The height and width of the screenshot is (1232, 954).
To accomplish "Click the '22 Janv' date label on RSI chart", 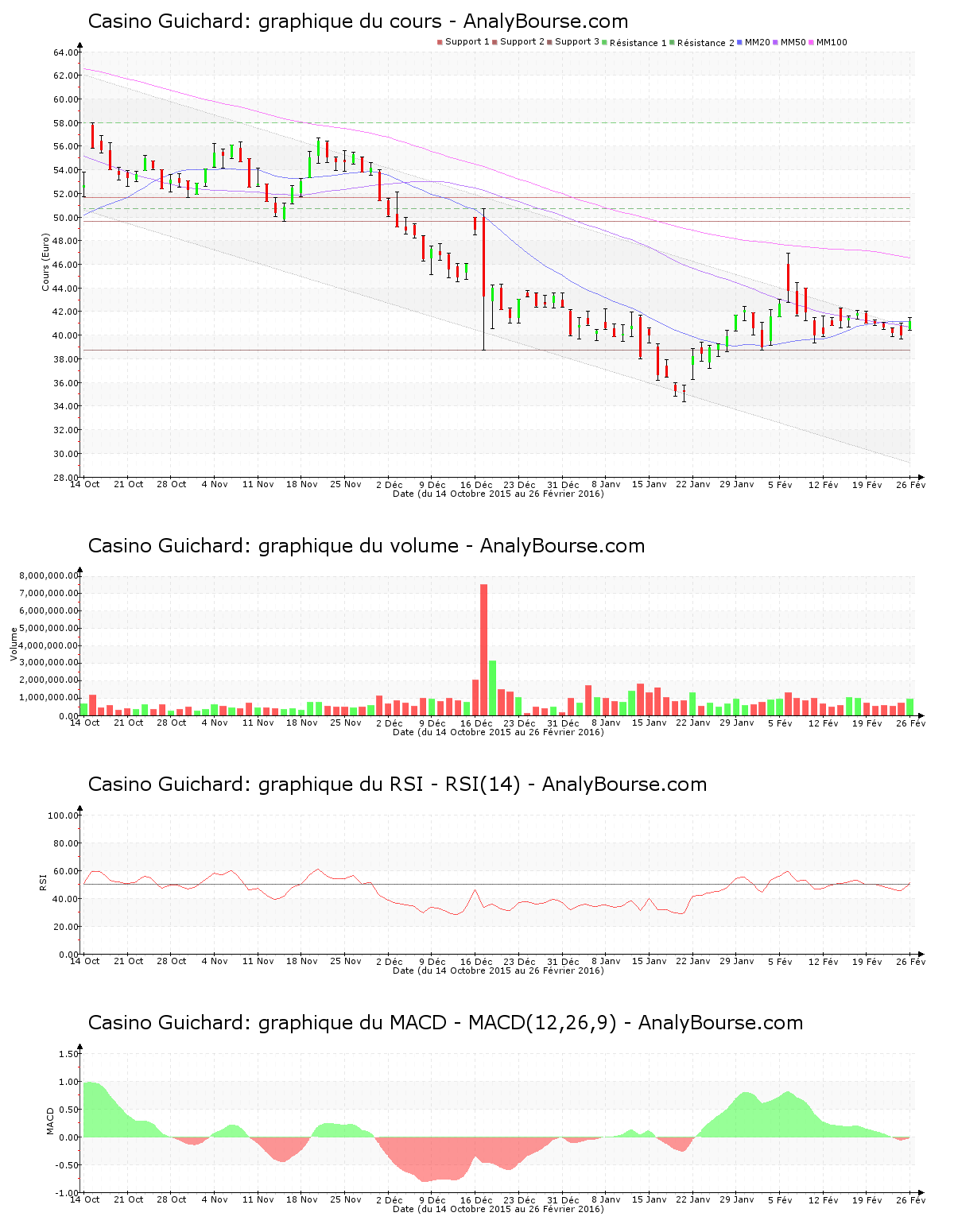I will (x=693, y=961).
